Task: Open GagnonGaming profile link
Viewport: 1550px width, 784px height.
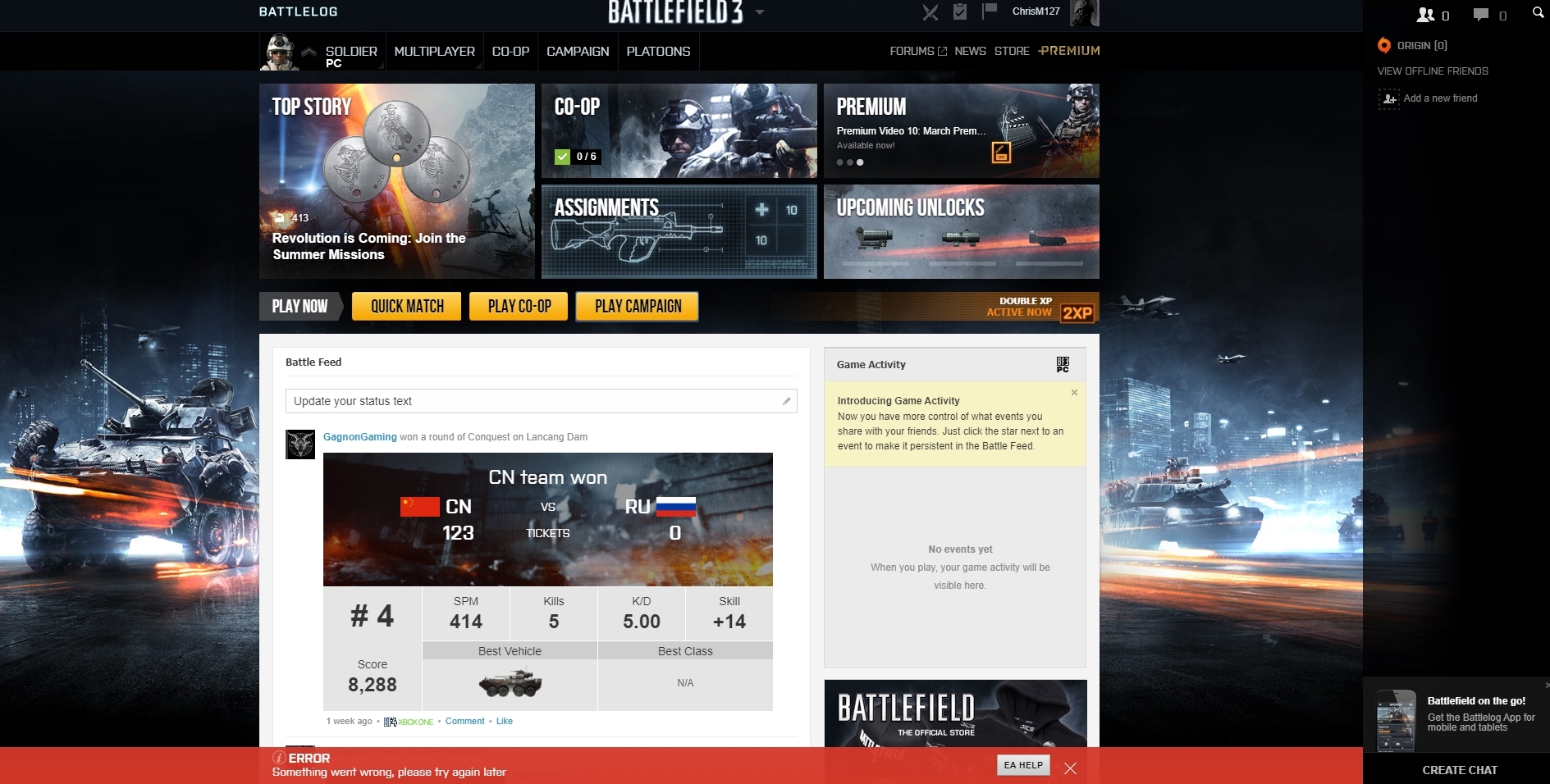Action: pyautogui.click(x=359, y=437)
